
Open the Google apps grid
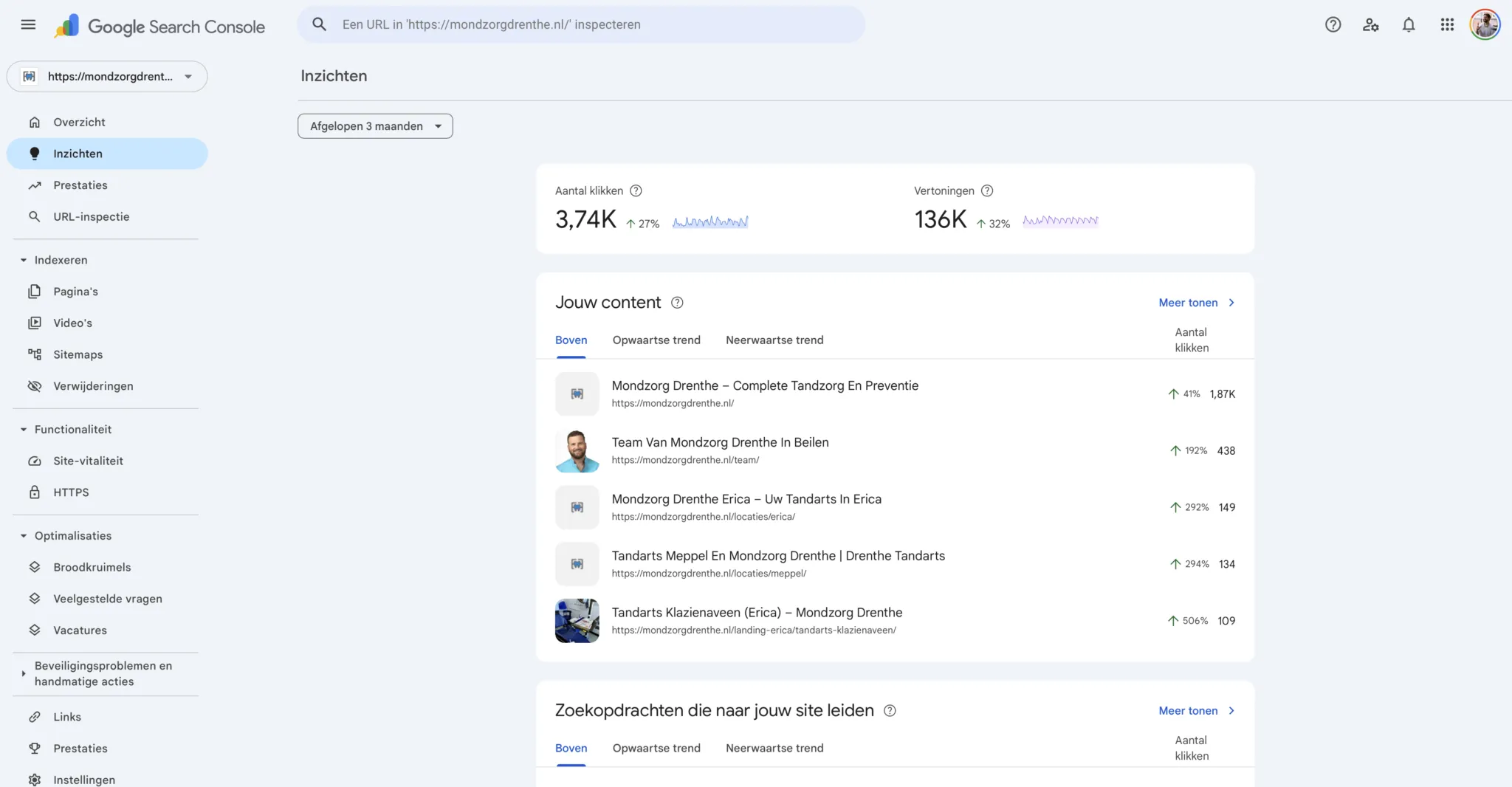point(1447,25)
